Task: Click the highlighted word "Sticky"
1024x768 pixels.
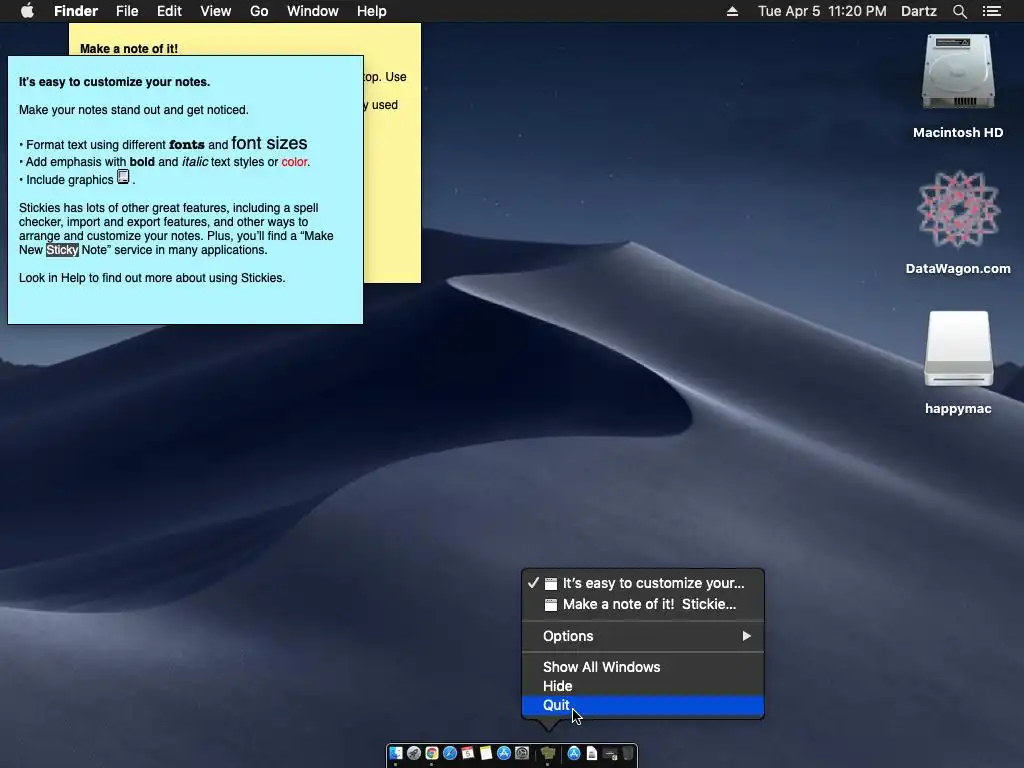Action: point(62,249)
